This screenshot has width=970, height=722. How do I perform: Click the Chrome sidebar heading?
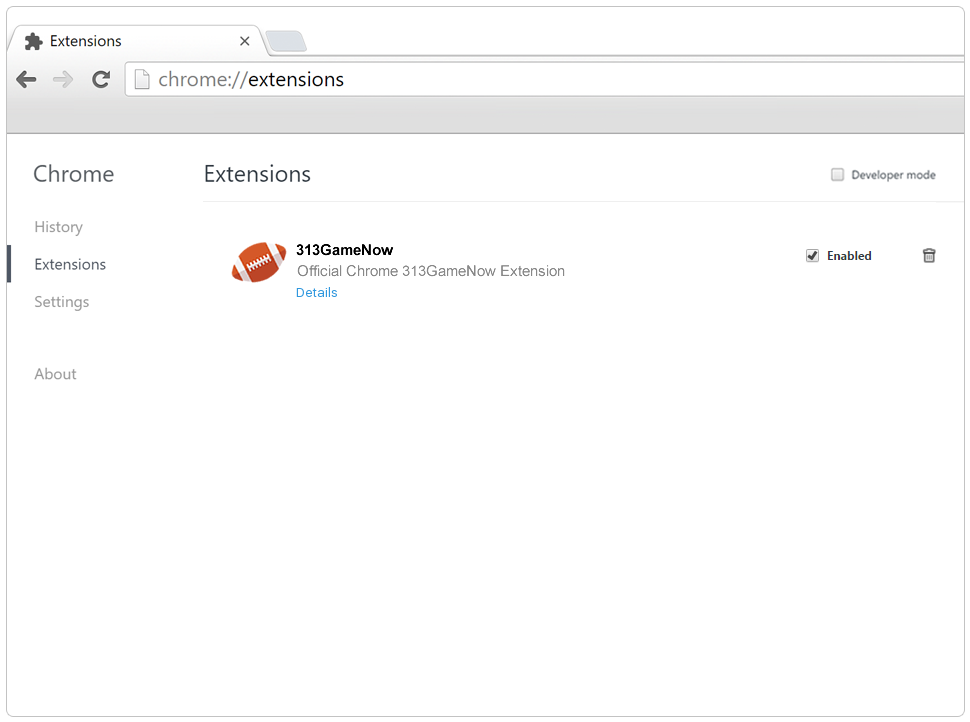(x=74, y=174)
